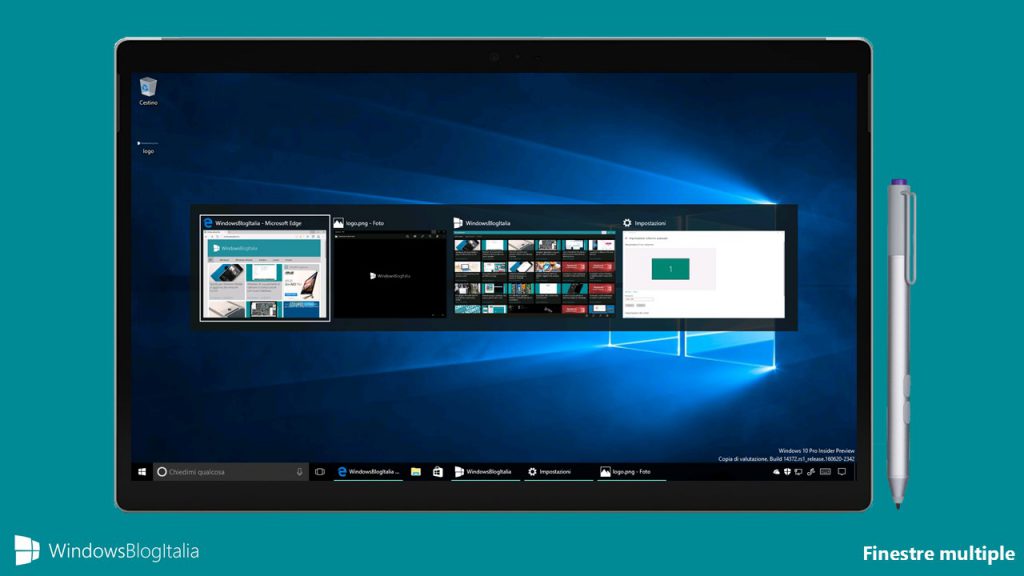Click the Cortana microphone icon

(299, 472)
